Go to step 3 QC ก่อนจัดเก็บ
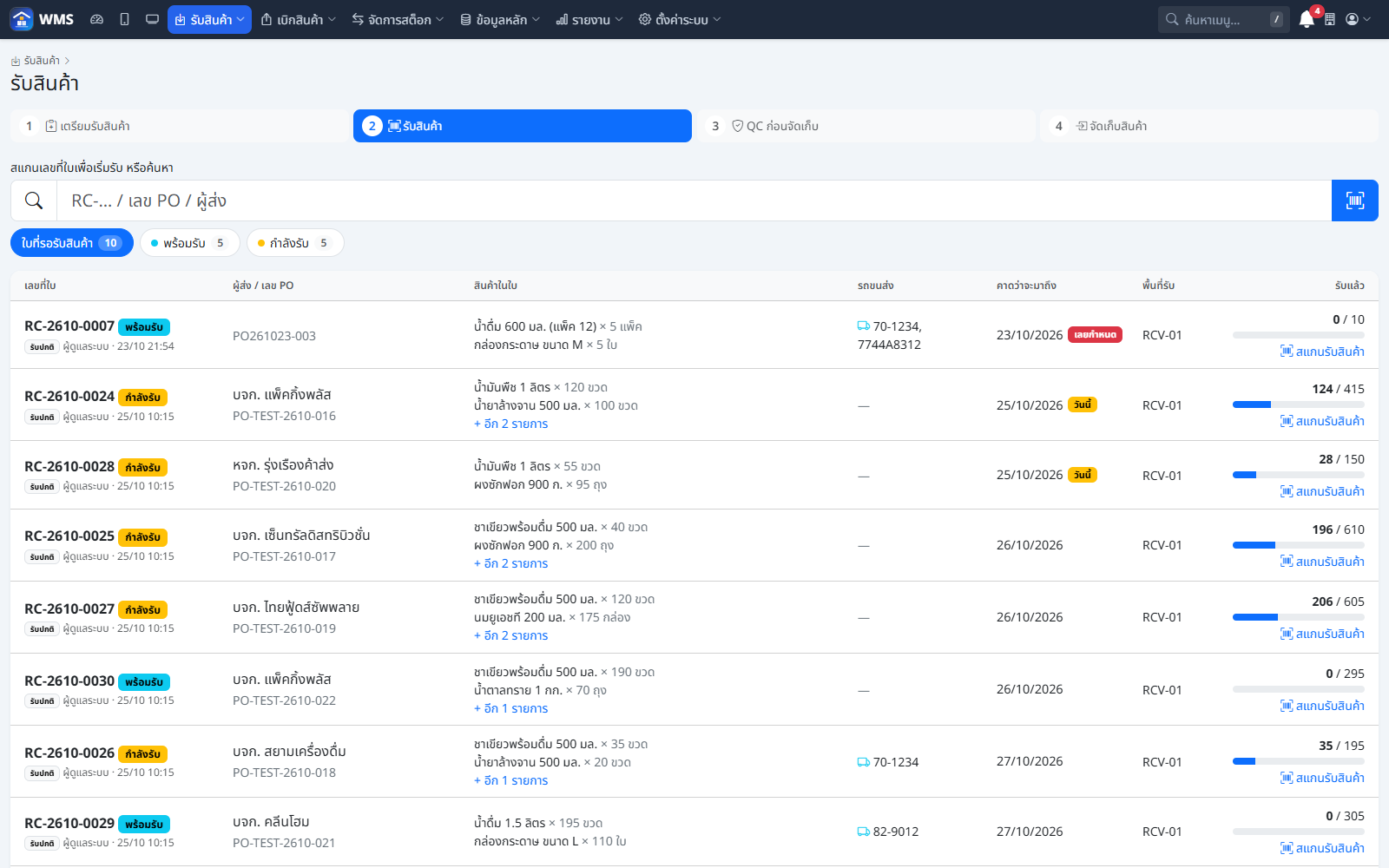Screen dimensions: 1389x868 coord(867,126)
